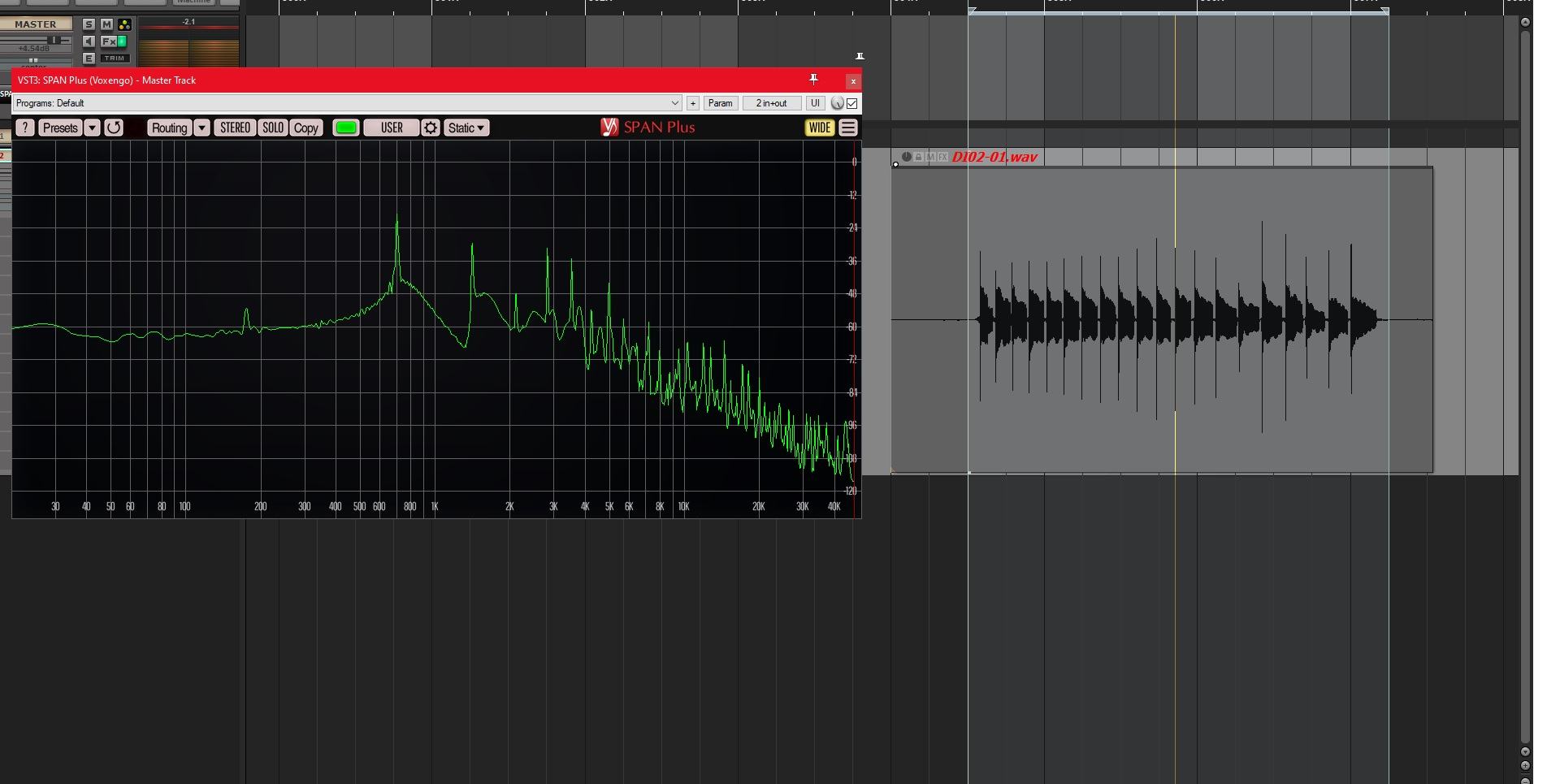This screenshot has height=784, width=1560.
Task: Mute item with the M icon on D102-01.wav
Action: pyautogui.click(x=931, y=157)
